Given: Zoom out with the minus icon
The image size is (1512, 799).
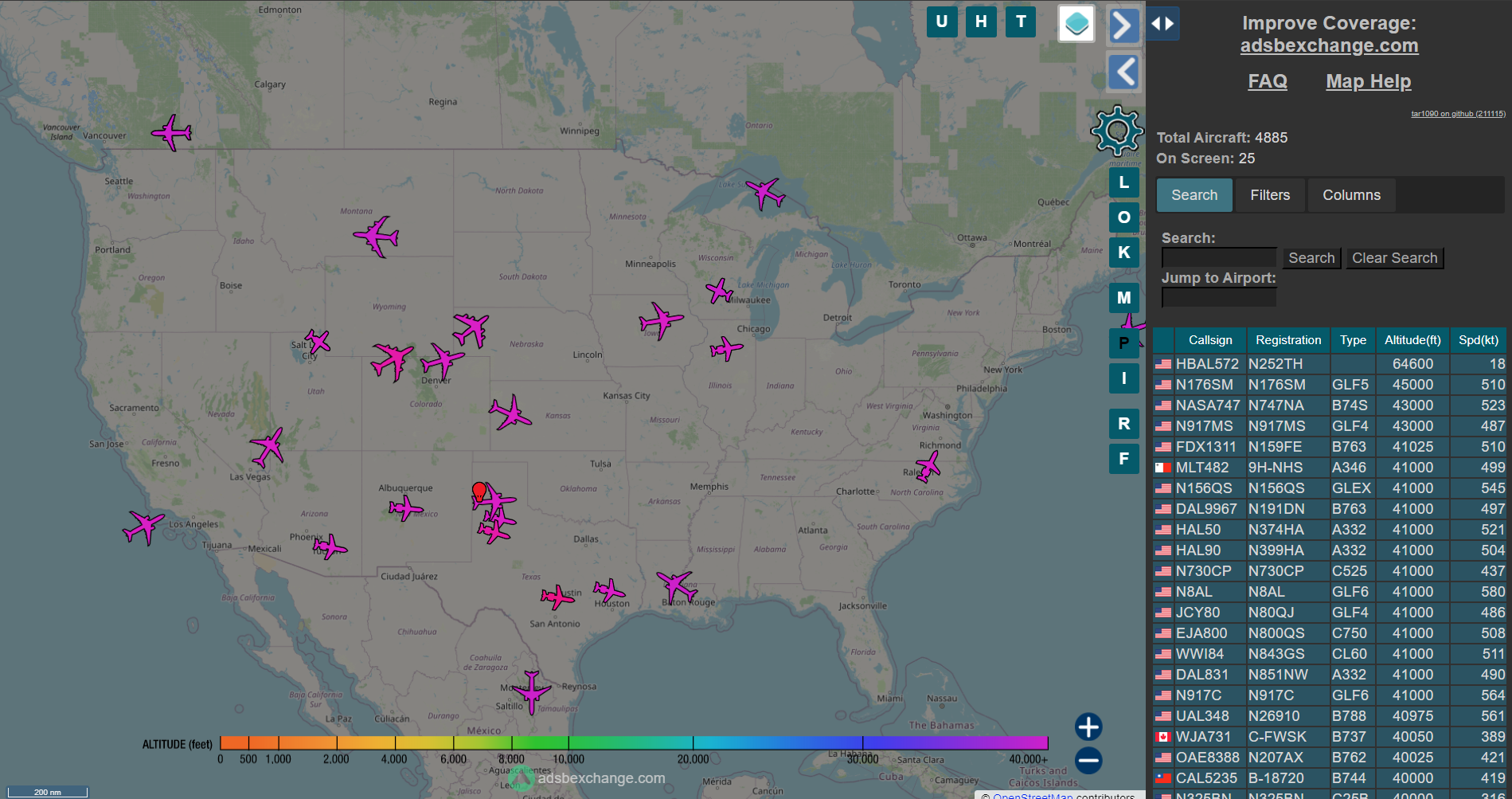Looking at the screenshot, I should [x=1088, y=760].
